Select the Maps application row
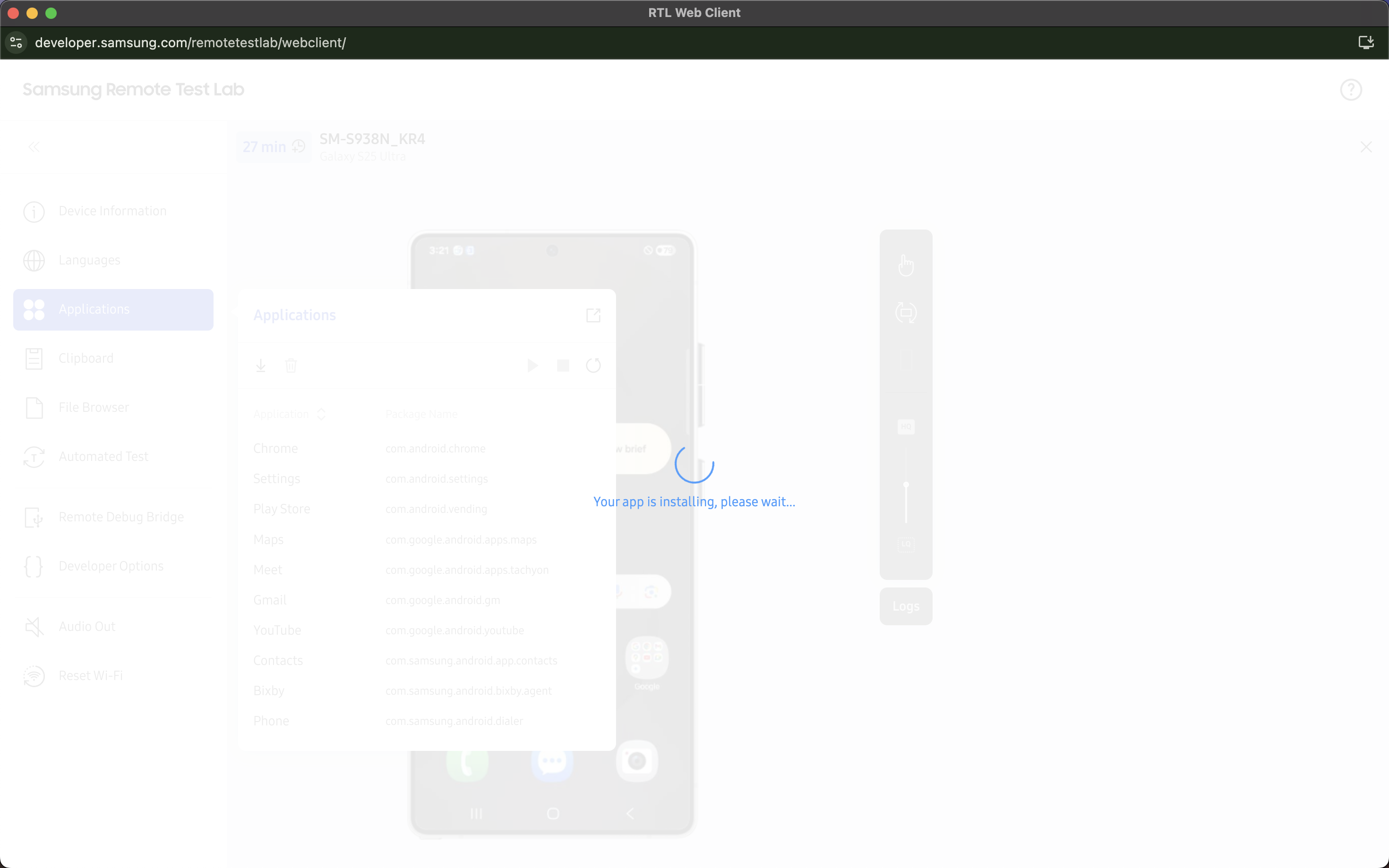Image resolution: width=1389 pixels, height=868 pixels. [427, 540]
